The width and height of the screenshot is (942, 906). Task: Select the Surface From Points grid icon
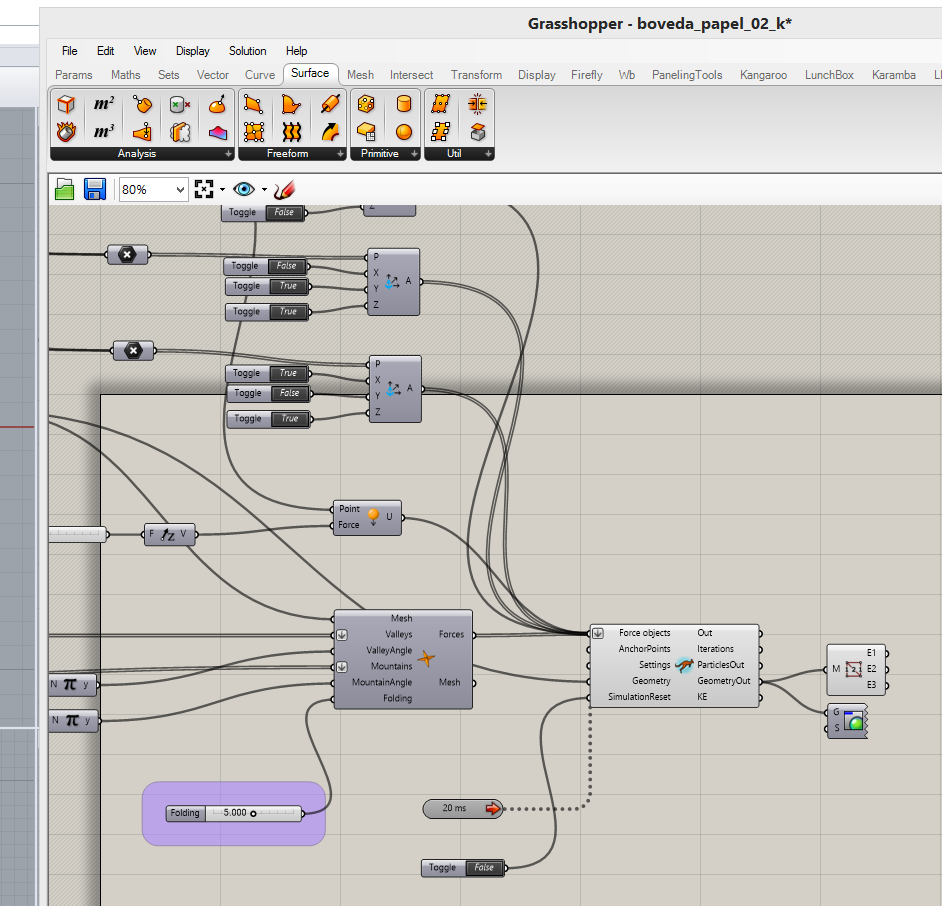point(254,131)
